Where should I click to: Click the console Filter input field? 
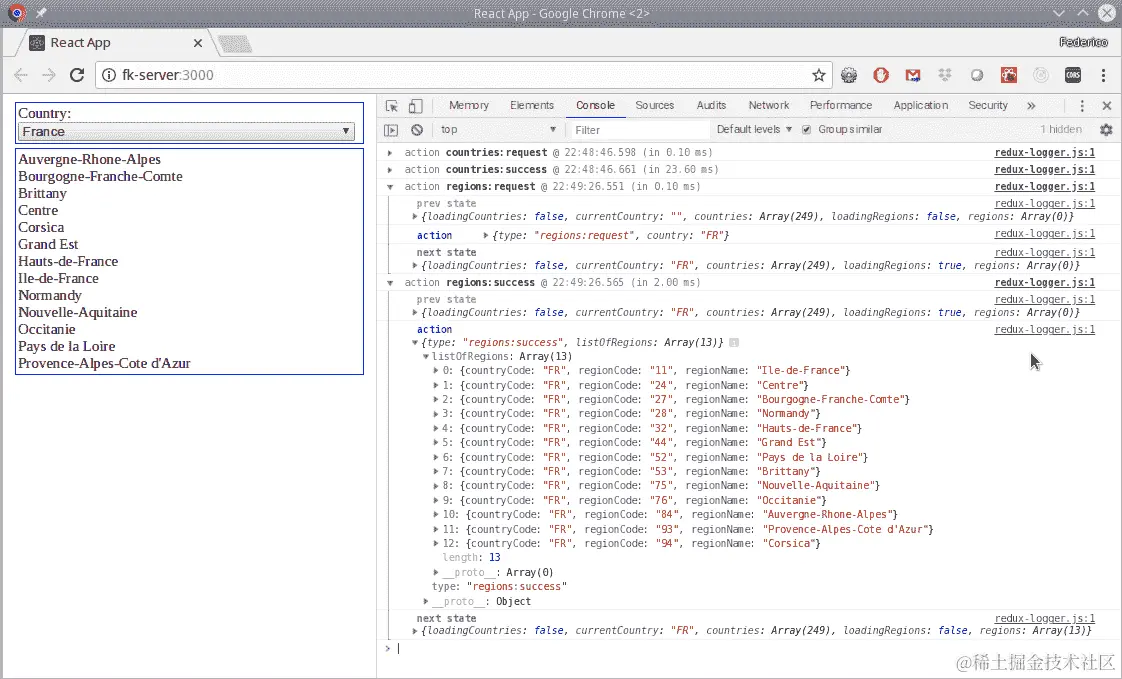[636, 130]
